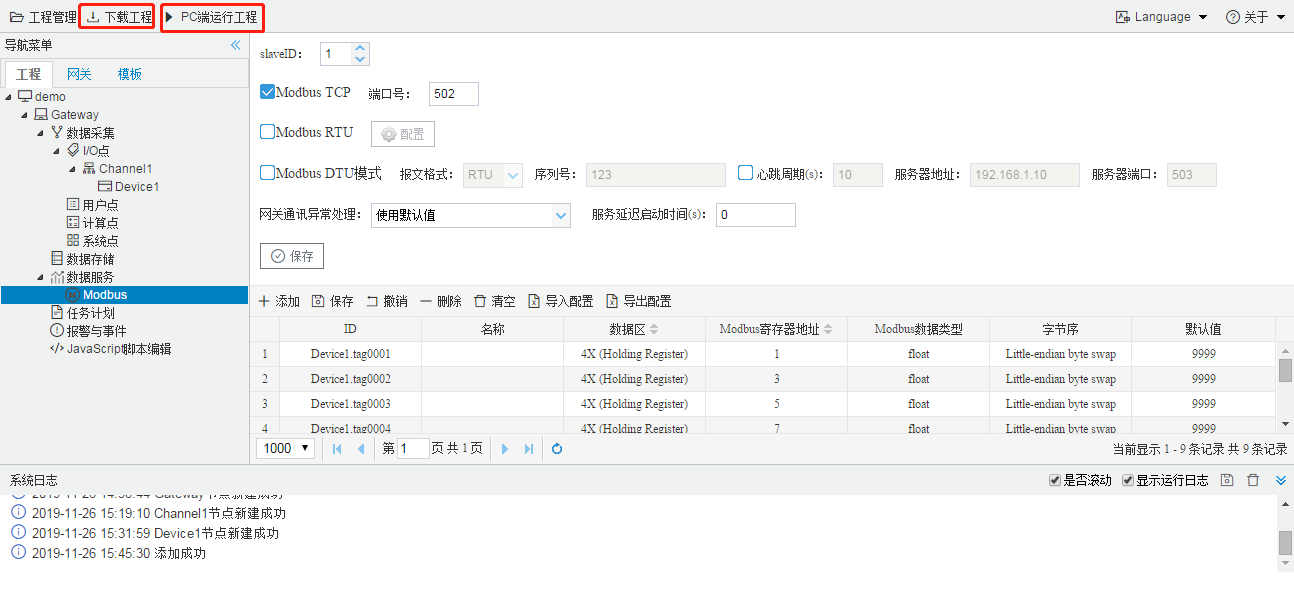The width and height of the screenshot is (1294, 599).
Task: Open 任务计划 tree item
Action: pos(82,313)
